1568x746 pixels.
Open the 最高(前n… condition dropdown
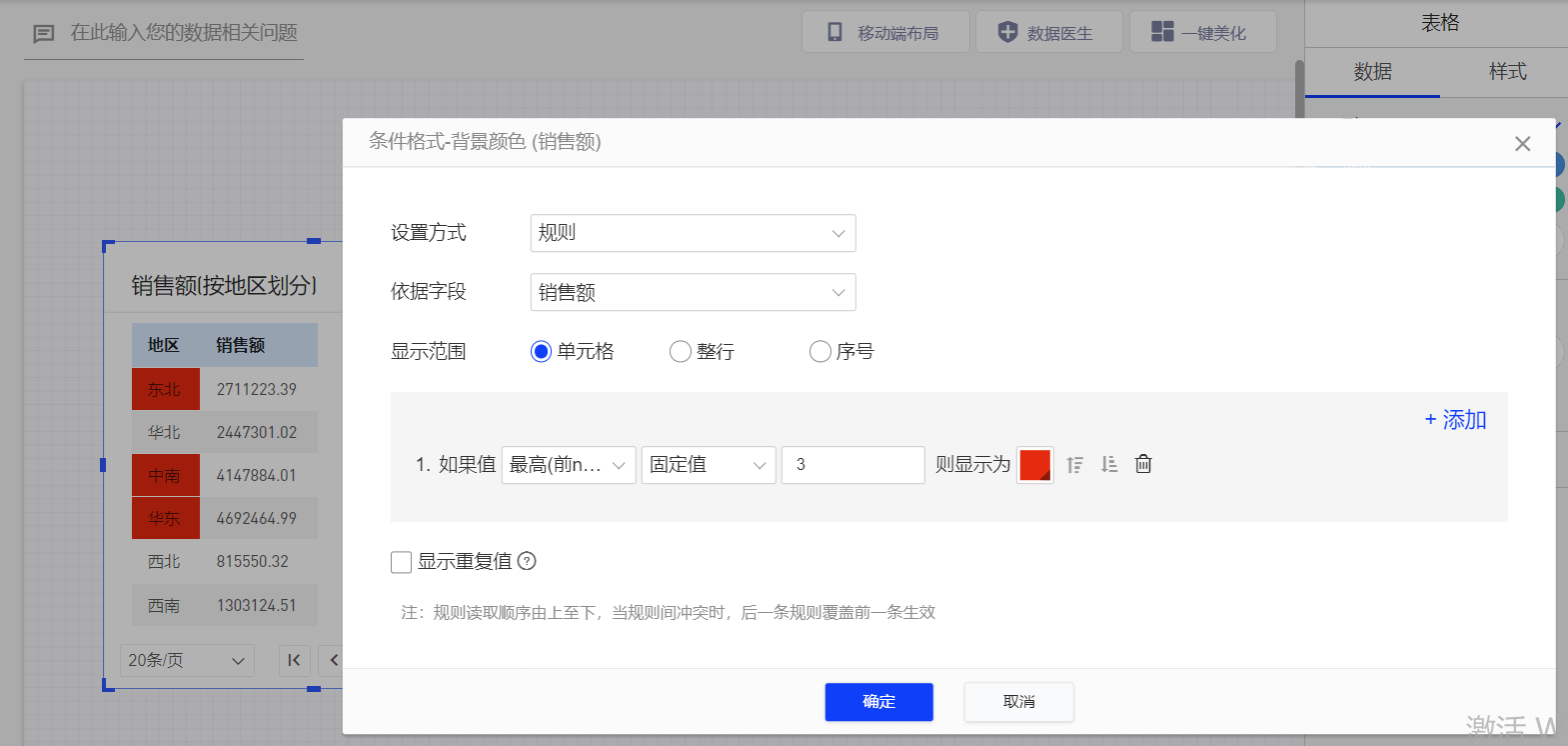[x=568, y=465]
